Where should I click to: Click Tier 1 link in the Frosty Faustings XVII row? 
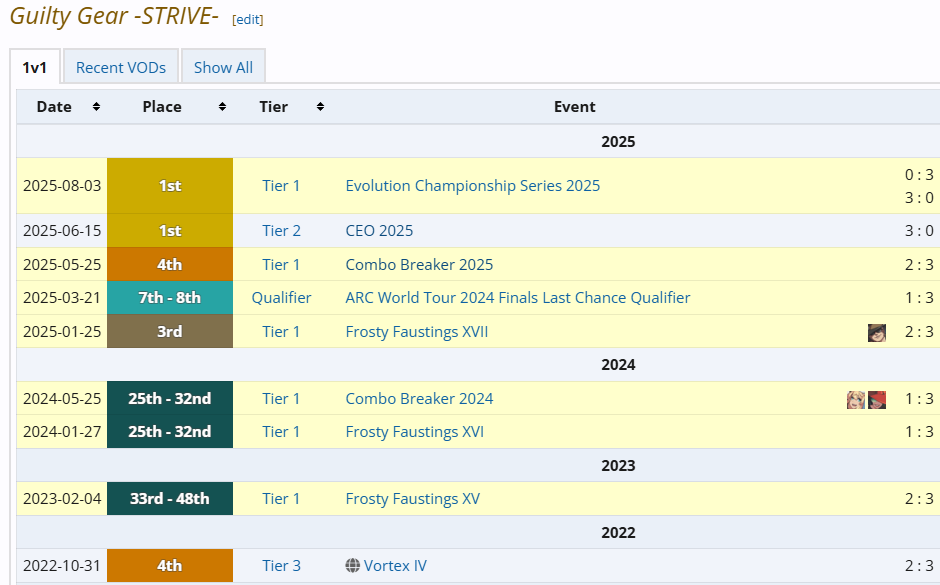click(281, 331)
